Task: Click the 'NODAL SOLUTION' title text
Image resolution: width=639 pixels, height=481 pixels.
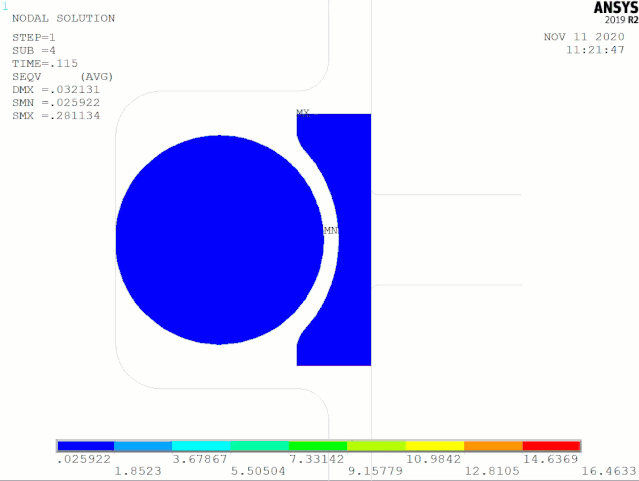Action: pos(64,18)
